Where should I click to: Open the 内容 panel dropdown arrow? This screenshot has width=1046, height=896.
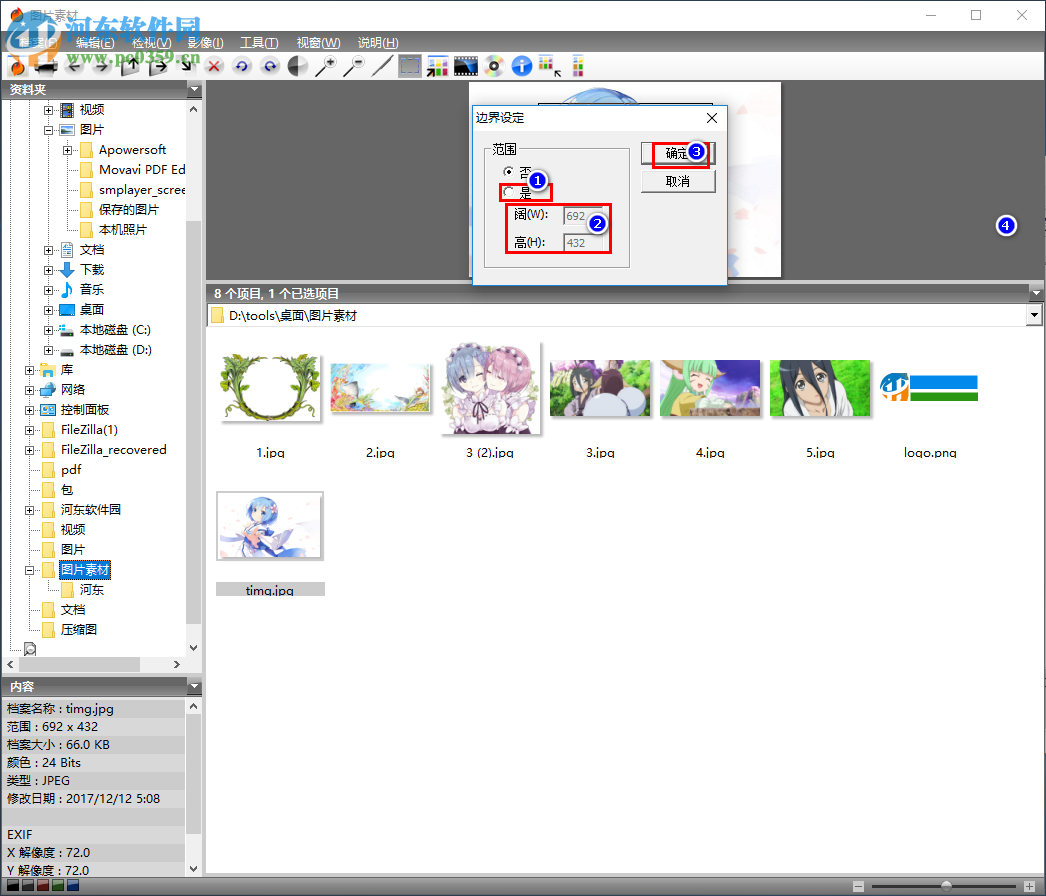[x=194, y=687]
